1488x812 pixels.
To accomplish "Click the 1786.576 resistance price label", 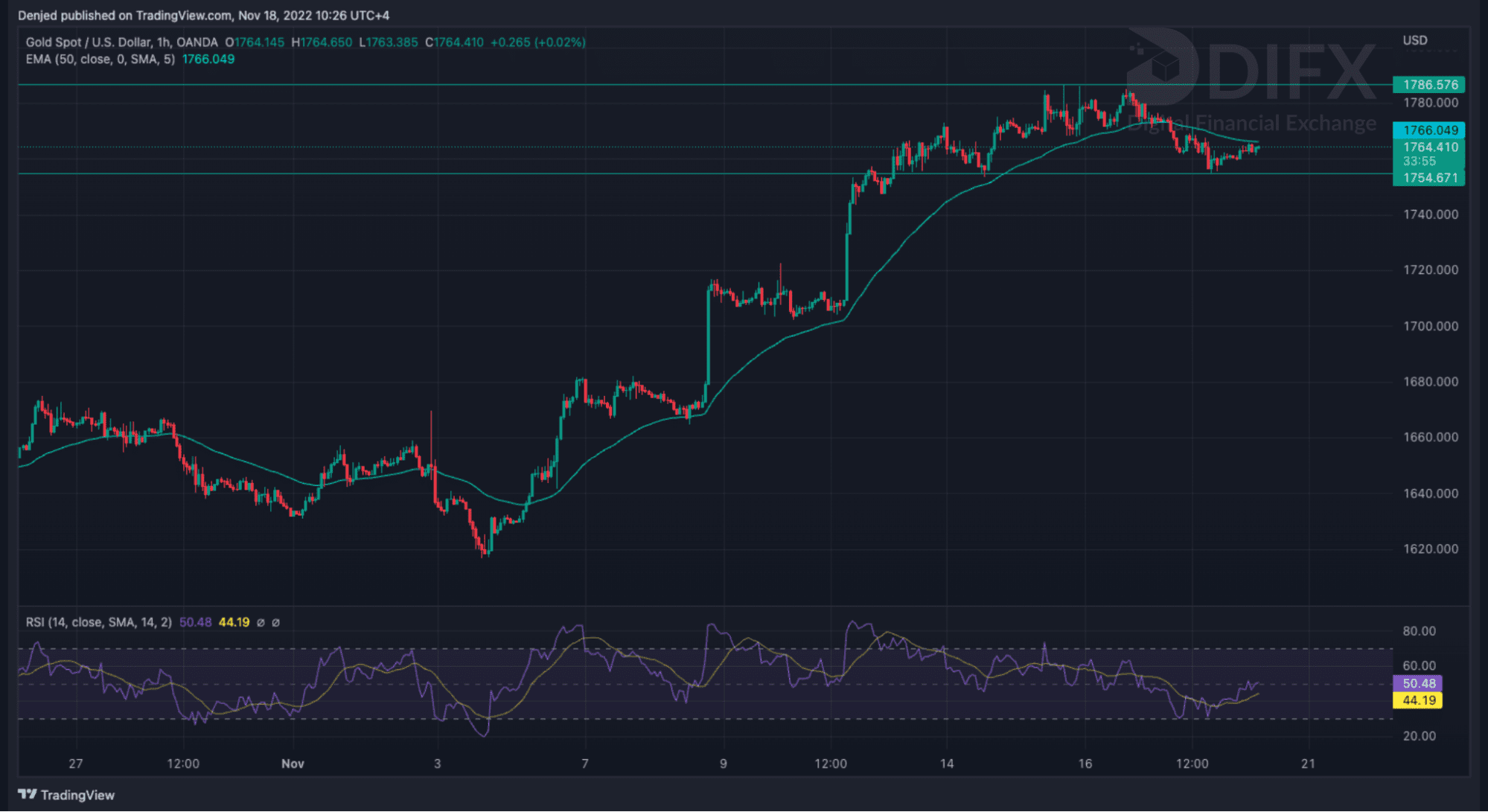I will pyautogui.click(x=1429, y=85).
